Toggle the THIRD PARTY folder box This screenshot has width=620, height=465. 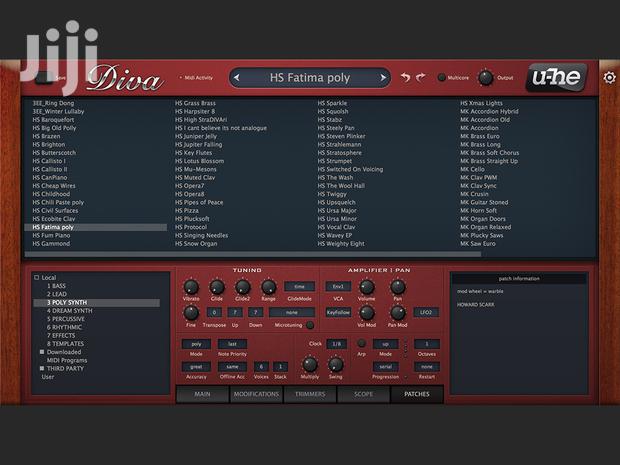[42, 368]
